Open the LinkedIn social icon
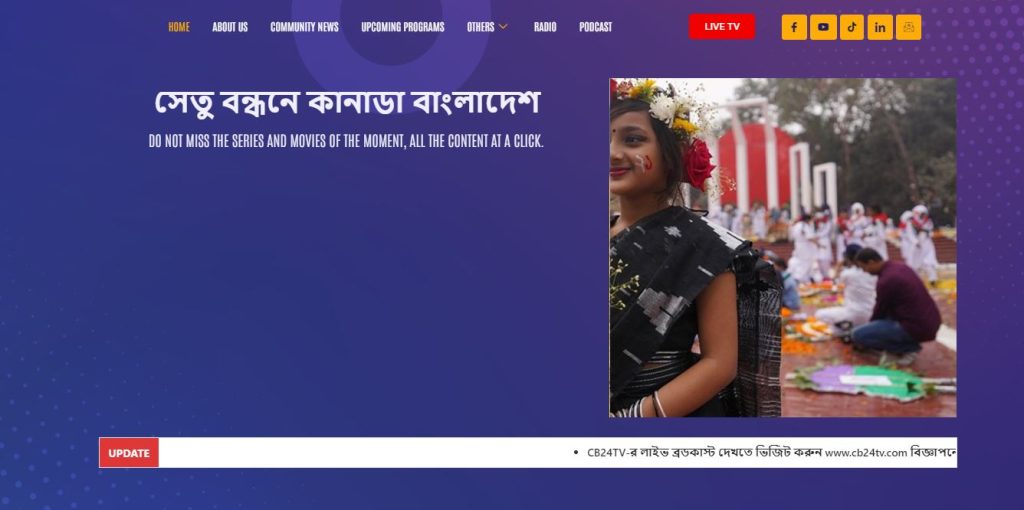The height and width of the screenshot is (510, 1024). point(880,27)
